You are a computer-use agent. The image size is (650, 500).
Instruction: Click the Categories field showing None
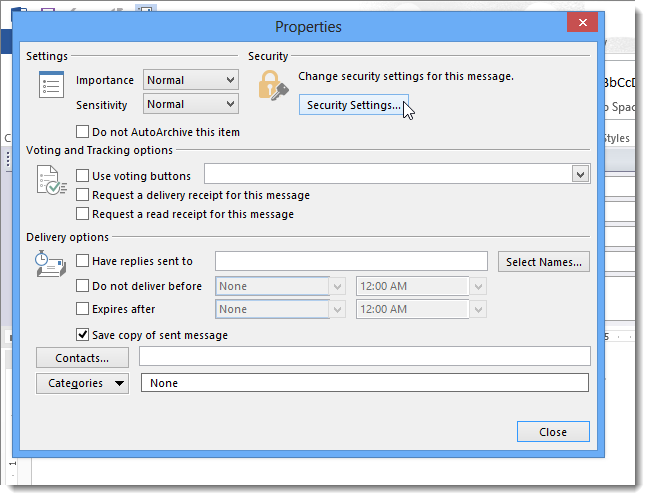point(365,383)
